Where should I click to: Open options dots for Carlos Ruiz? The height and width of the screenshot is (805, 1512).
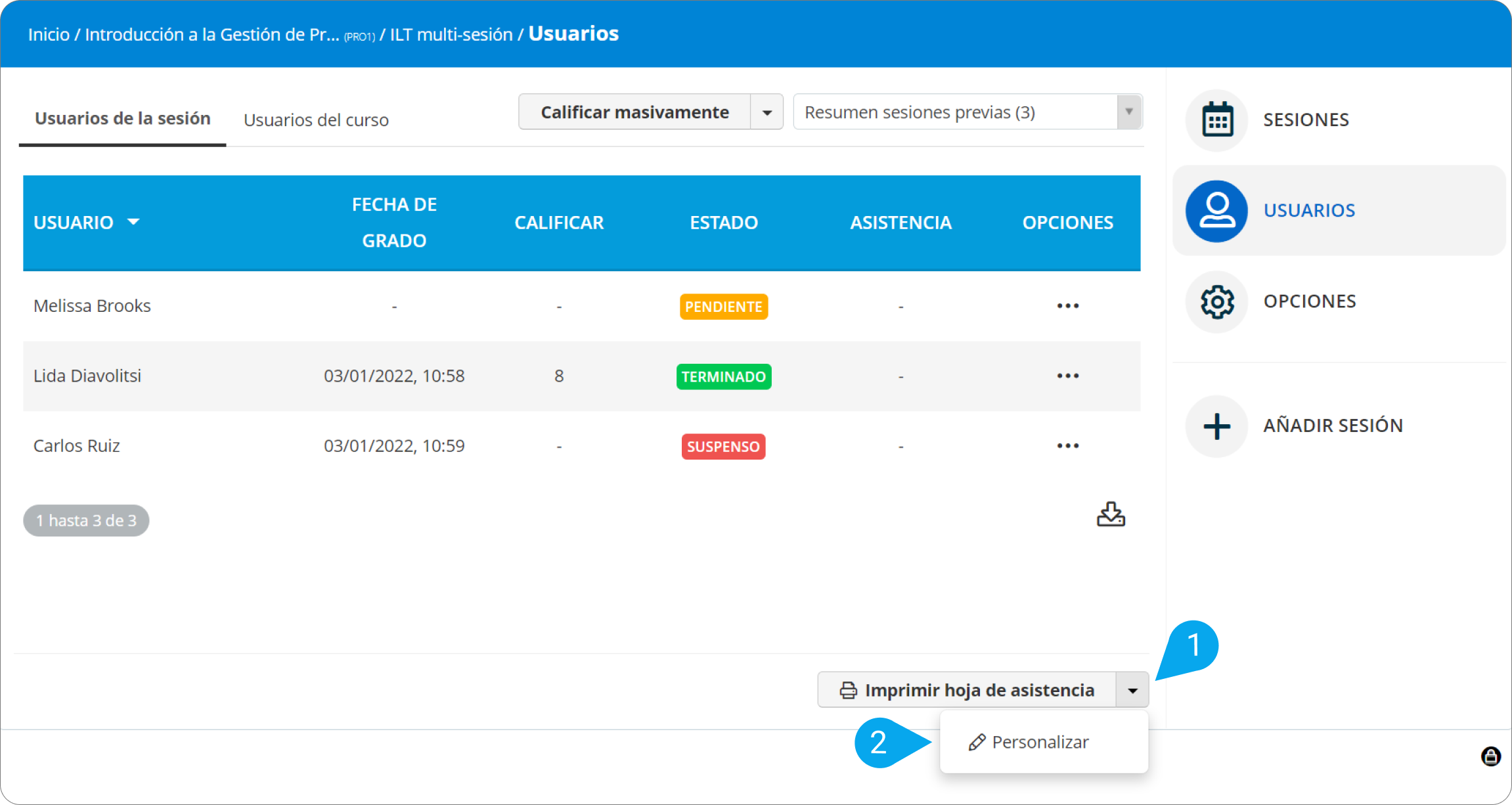tap(1068, 446)
